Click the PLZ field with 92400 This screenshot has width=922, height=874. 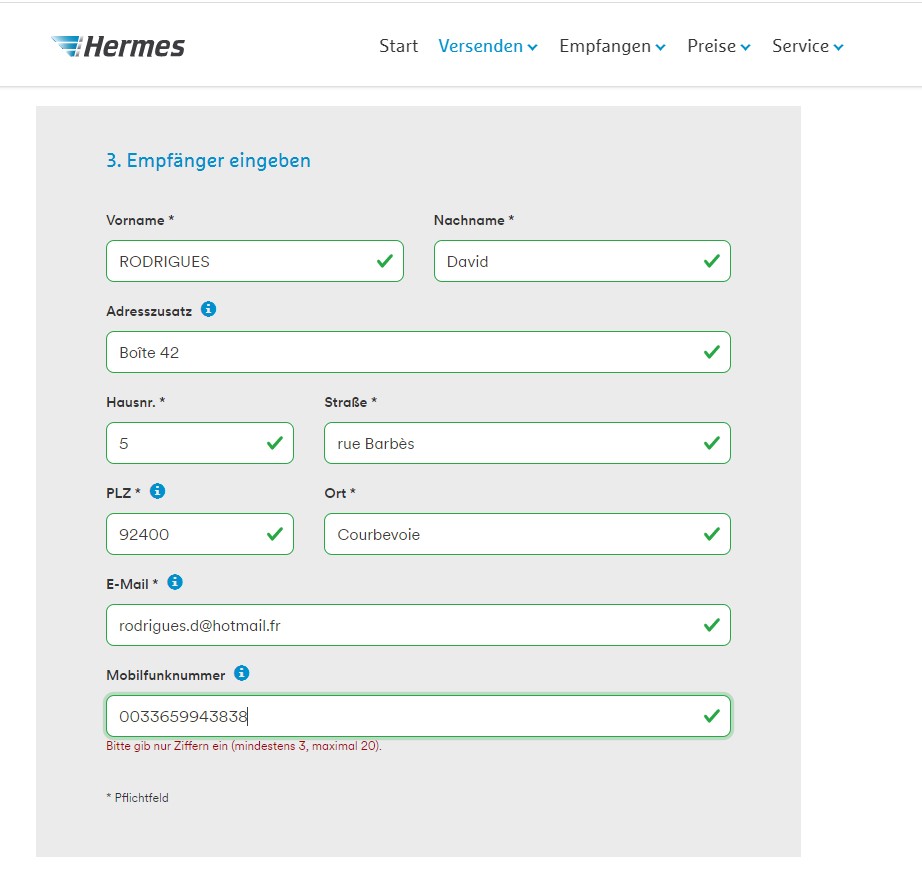coord(200,533)
